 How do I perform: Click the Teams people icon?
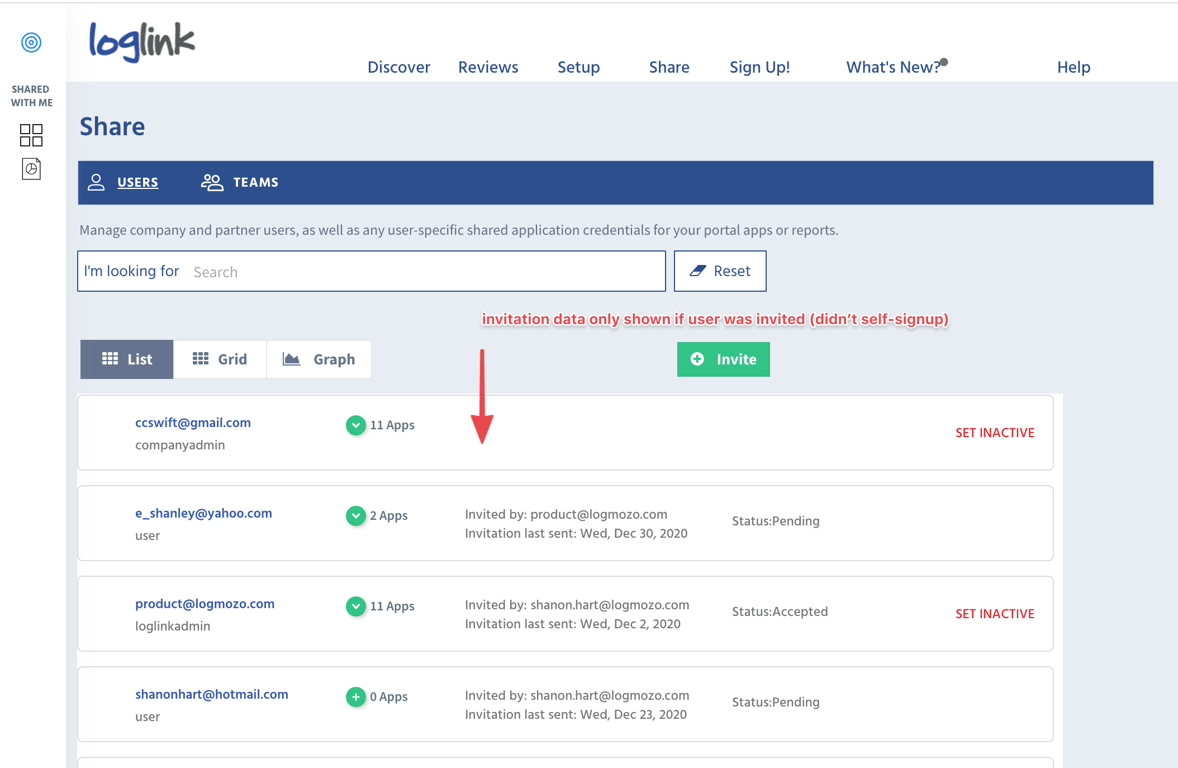click(212, 182)
